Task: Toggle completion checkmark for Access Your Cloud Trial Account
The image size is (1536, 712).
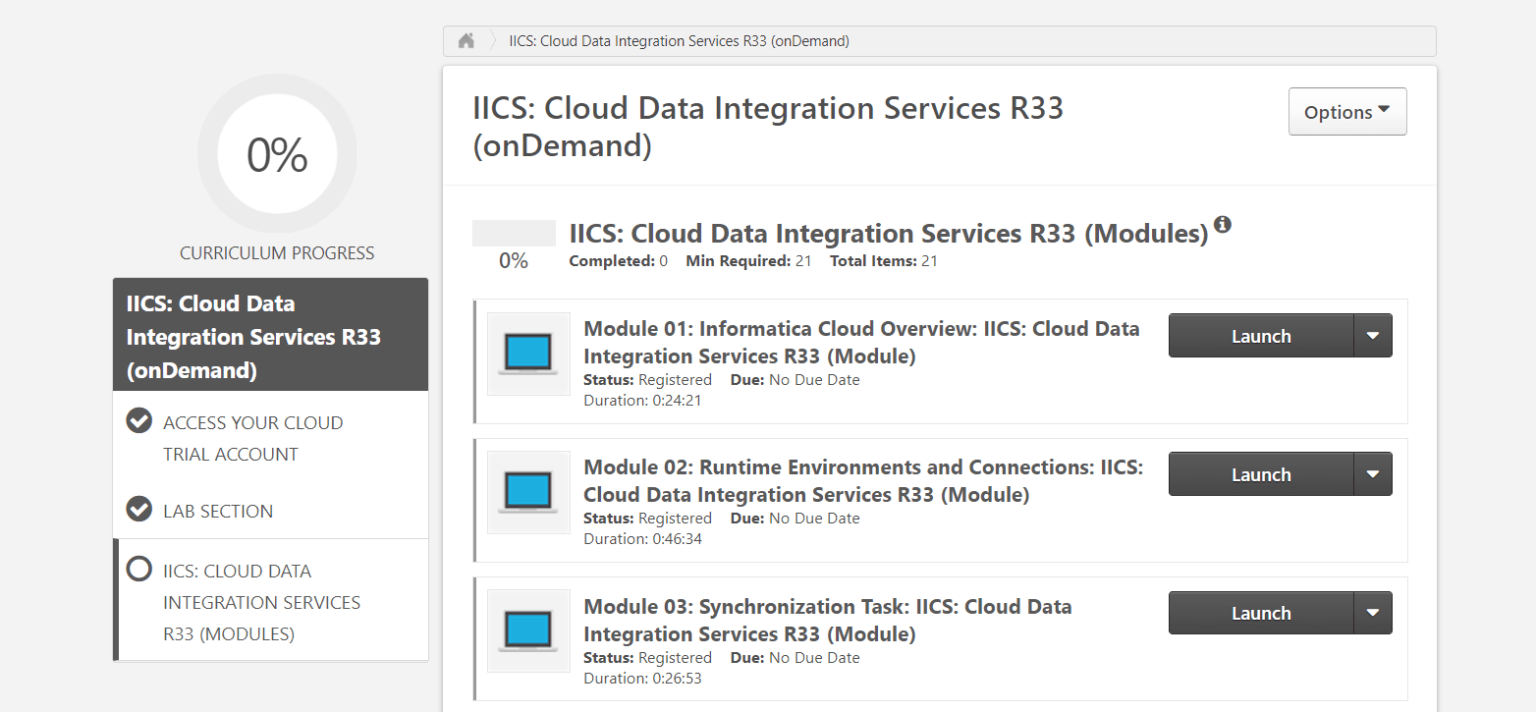Action: tap(138, 421)
